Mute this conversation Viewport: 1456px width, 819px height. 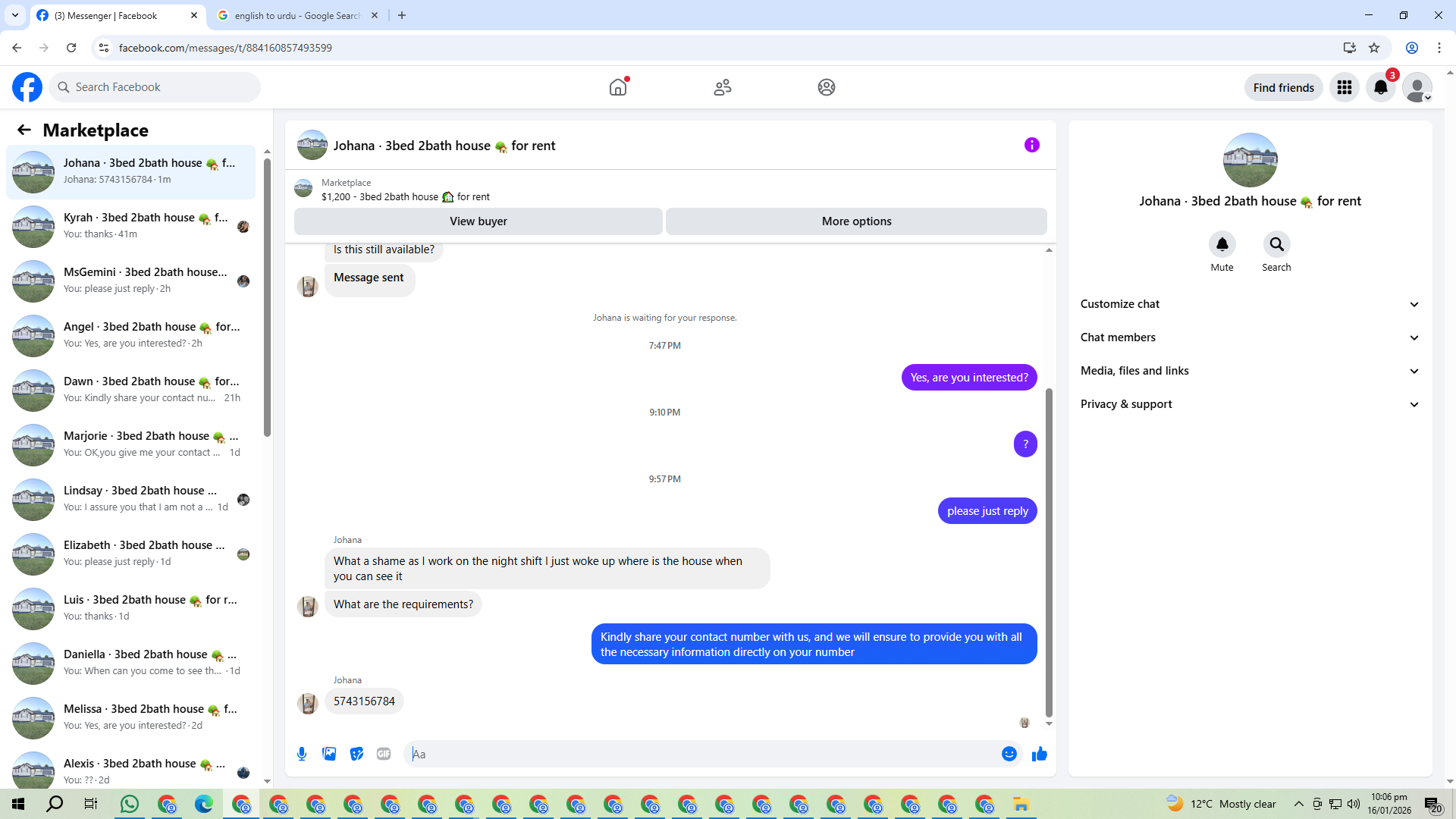(1222, 245)
